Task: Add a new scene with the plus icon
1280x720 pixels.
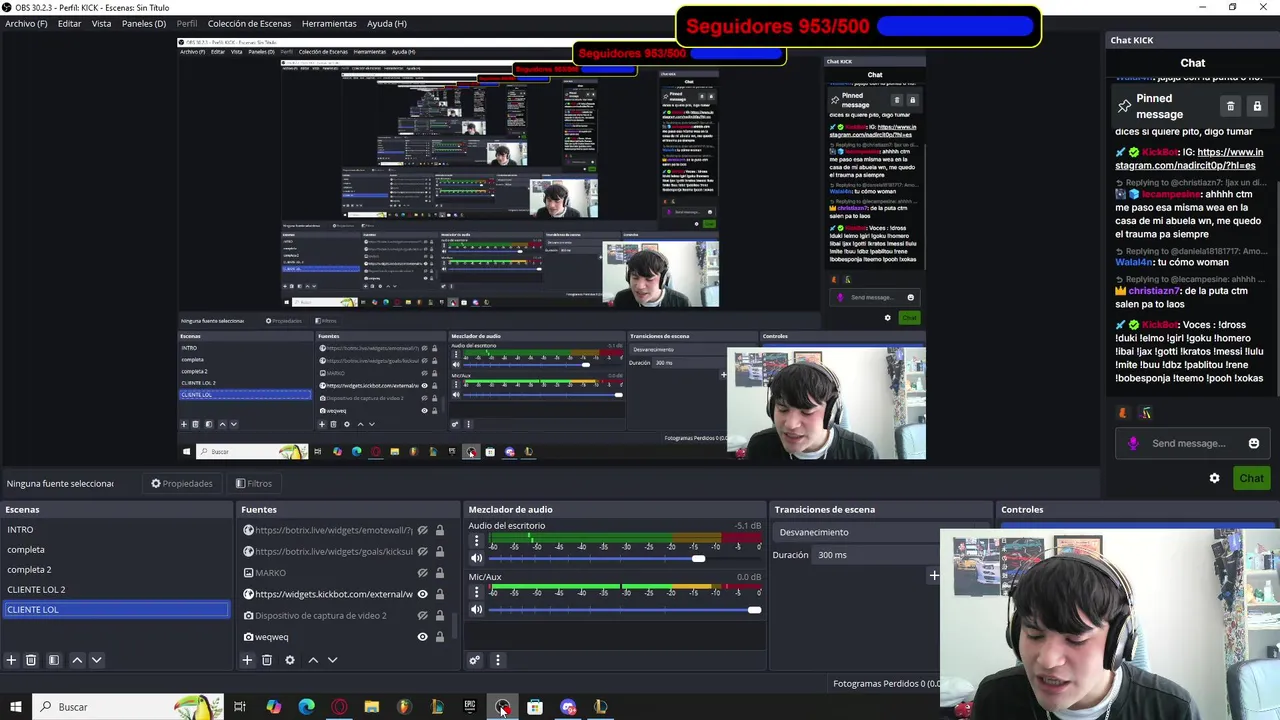Action: (11, 660)
